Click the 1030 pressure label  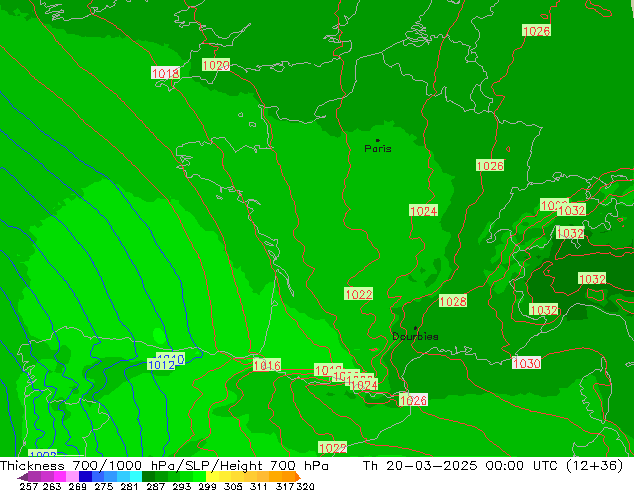(x=526, y=363)
